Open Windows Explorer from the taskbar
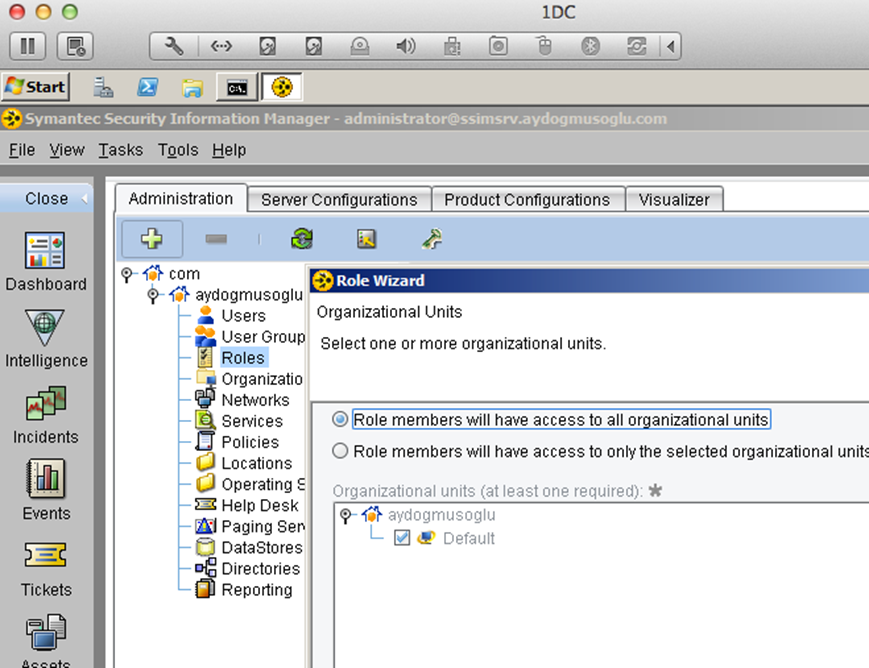This screenshot has width=869, height=668. (192, 87)
